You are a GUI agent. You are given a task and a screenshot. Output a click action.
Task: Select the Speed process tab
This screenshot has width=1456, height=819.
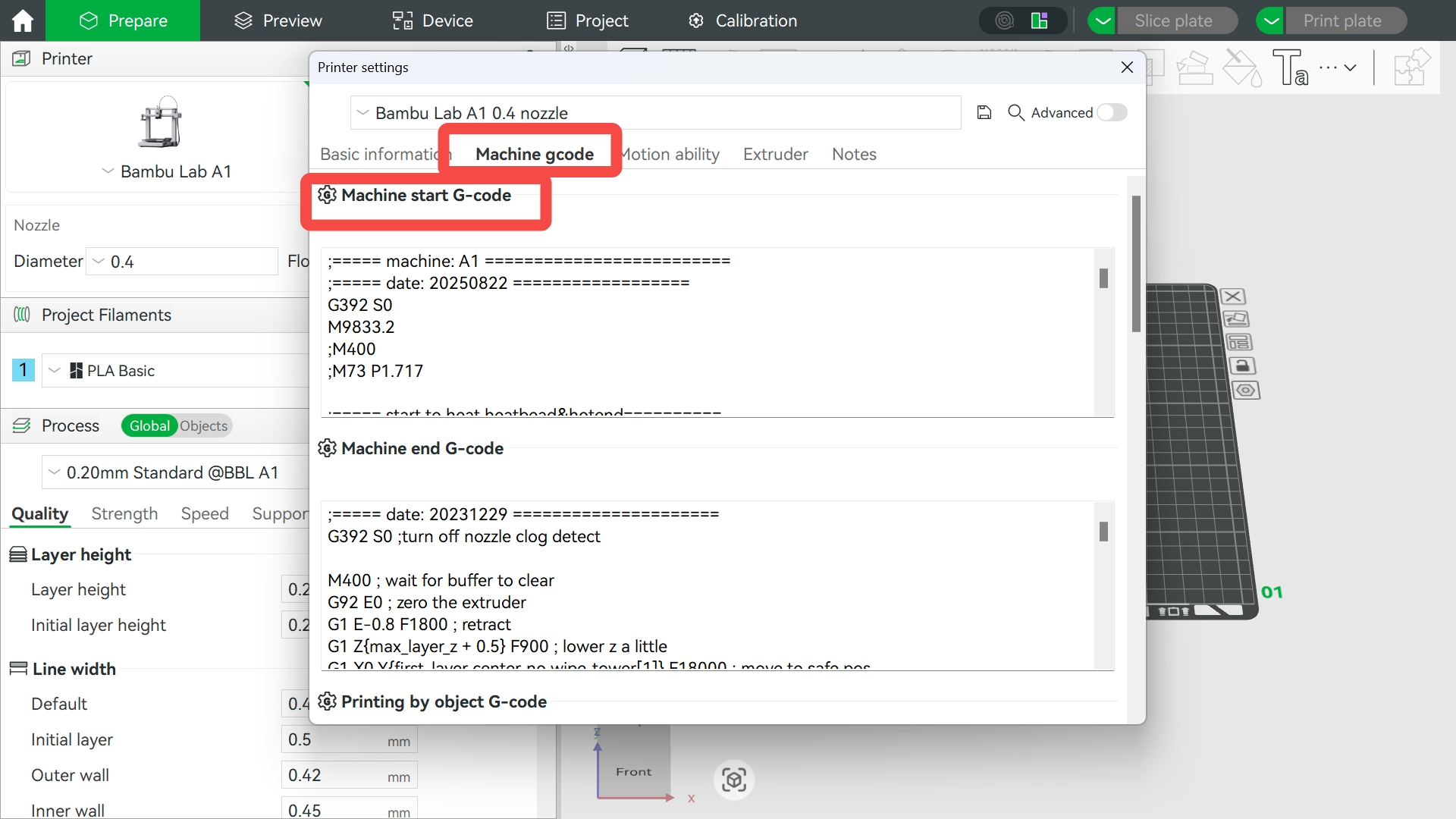(x=205, y=513)
